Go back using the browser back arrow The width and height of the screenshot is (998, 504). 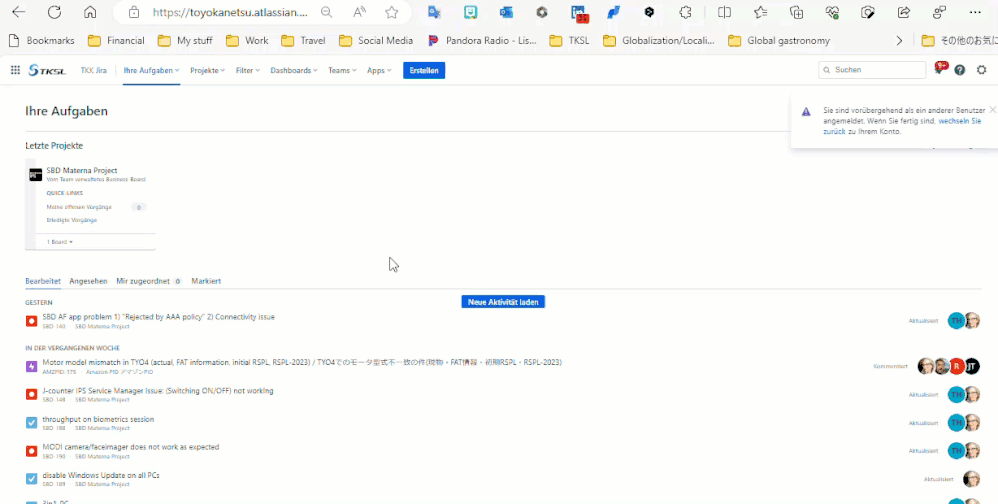coord(19,12)
